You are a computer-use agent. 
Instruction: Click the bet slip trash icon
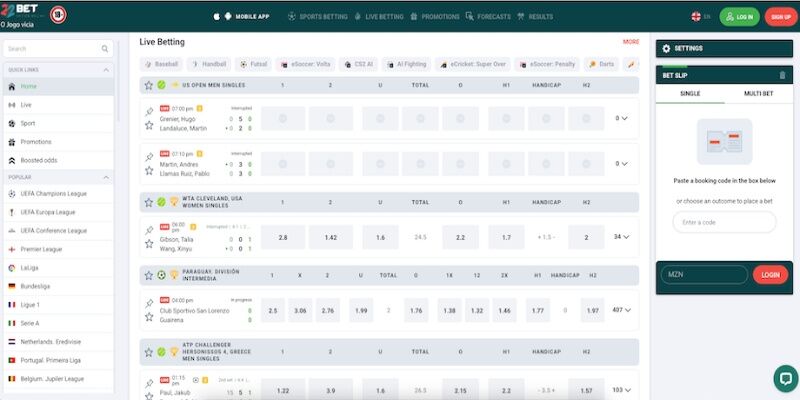coord(782,75)
